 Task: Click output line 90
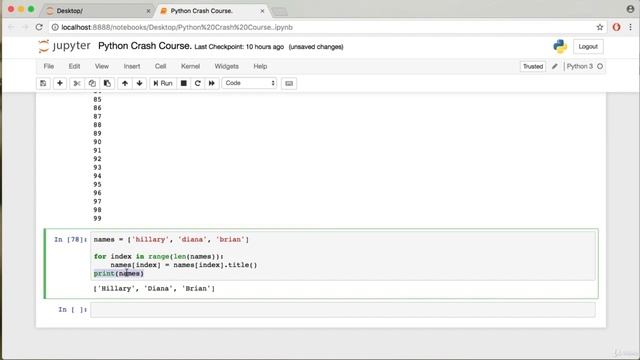pos(97,142)
